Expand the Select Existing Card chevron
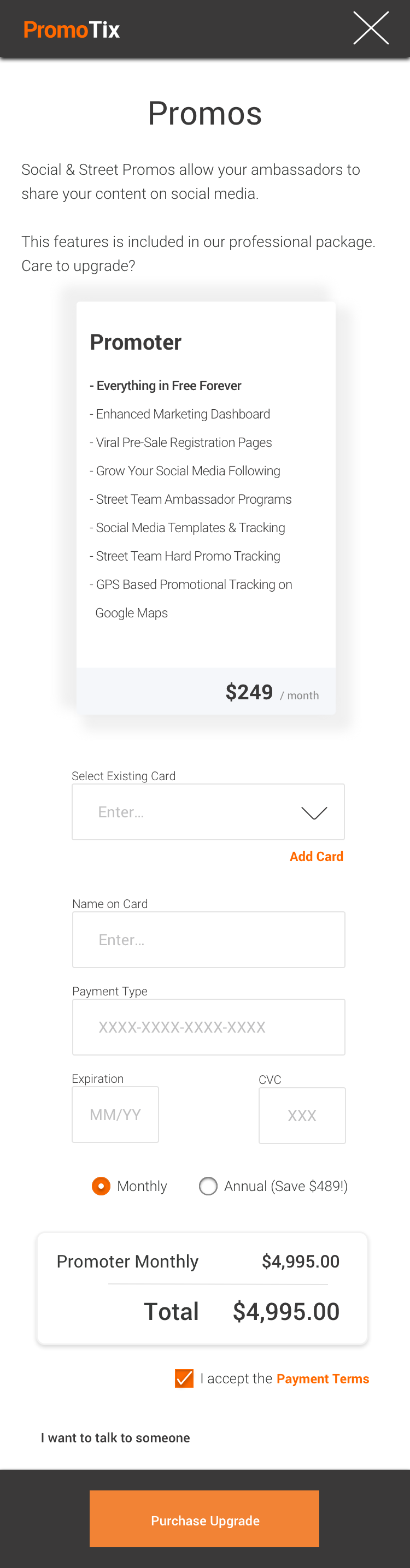 point(314,812)
